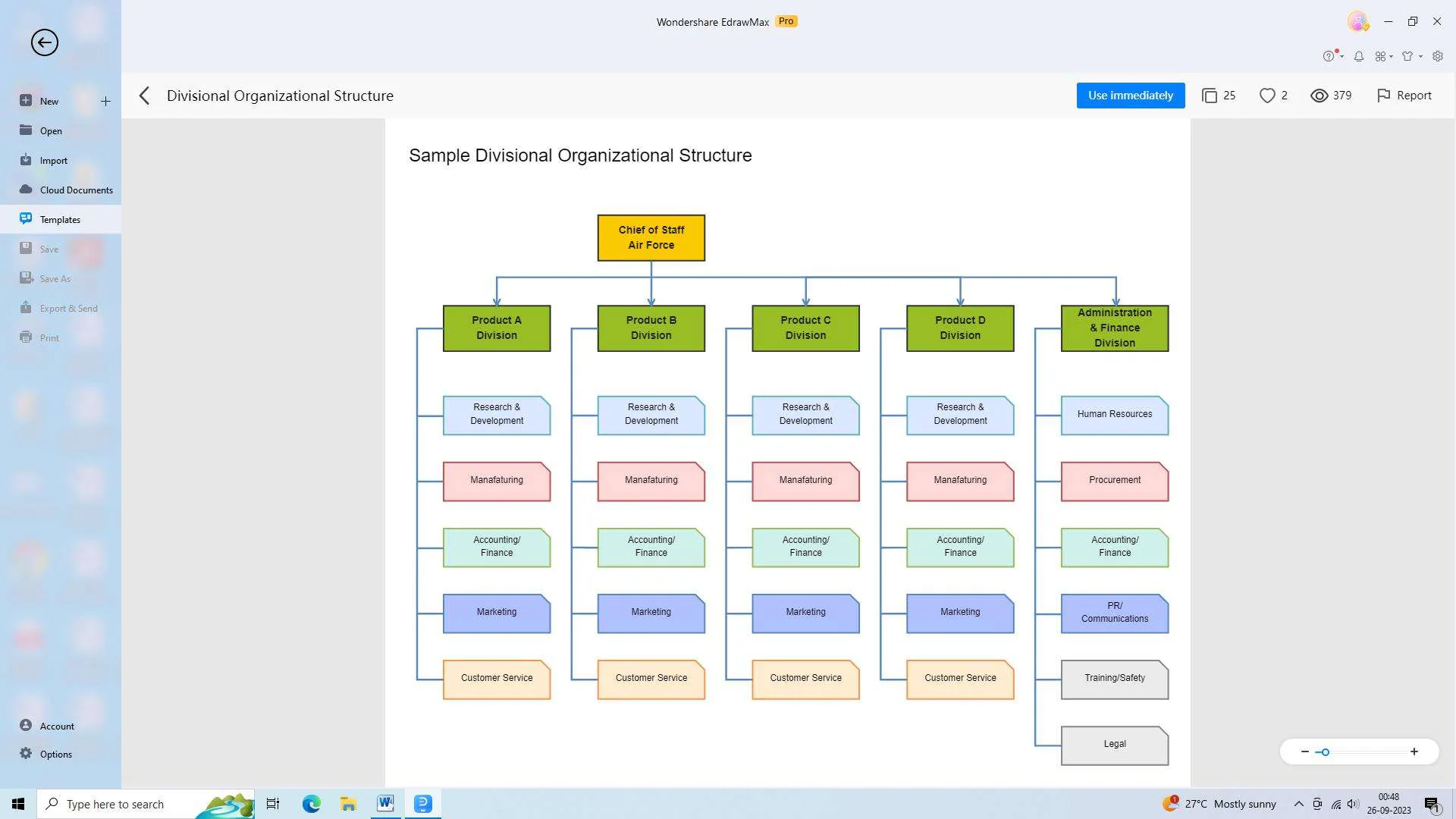This screenshot has width=1456, height=819.
Task: Click the Templates icon
Action: coord(24,218)
